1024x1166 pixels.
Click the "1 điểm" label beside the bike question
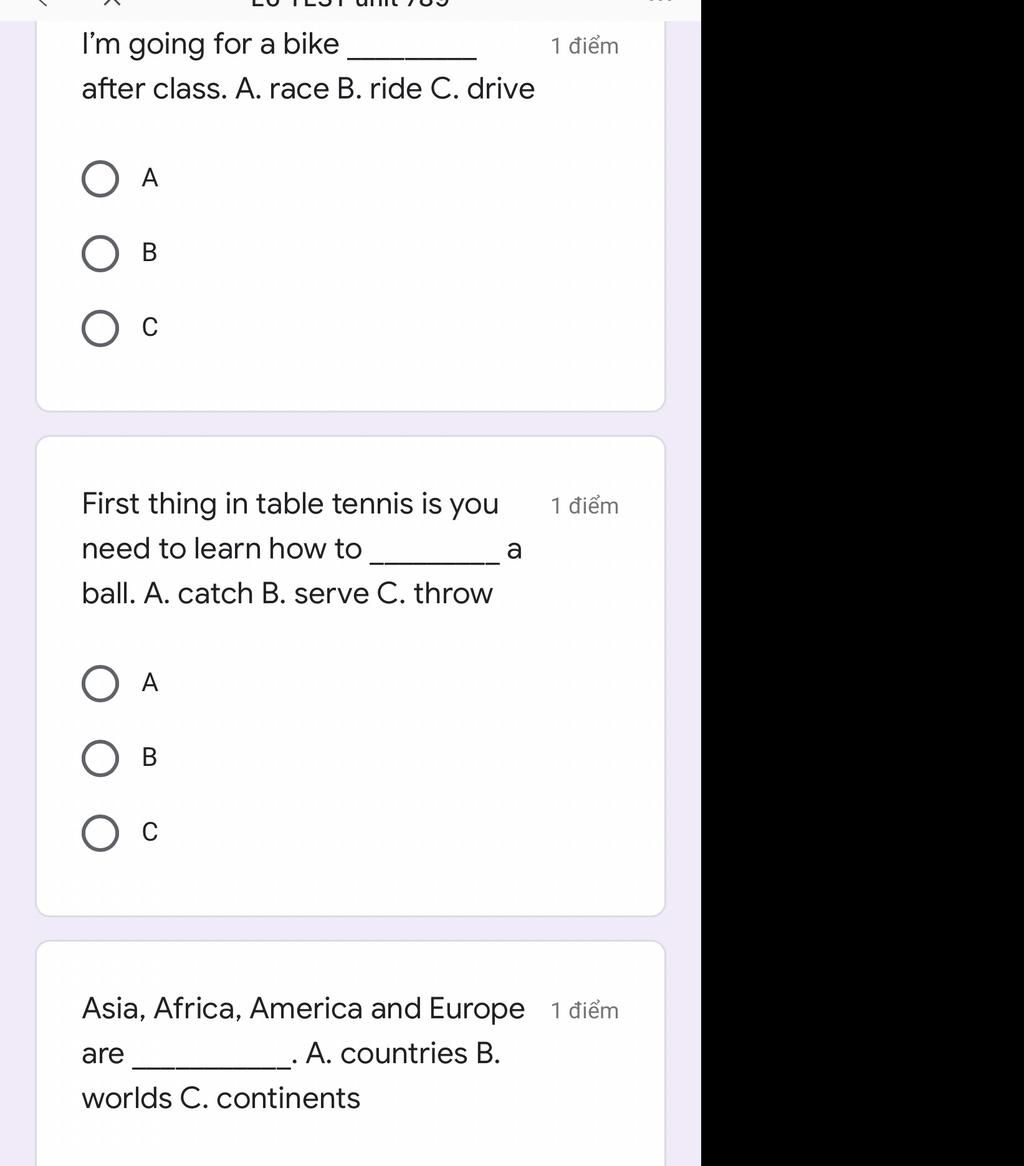click(585, 46)
